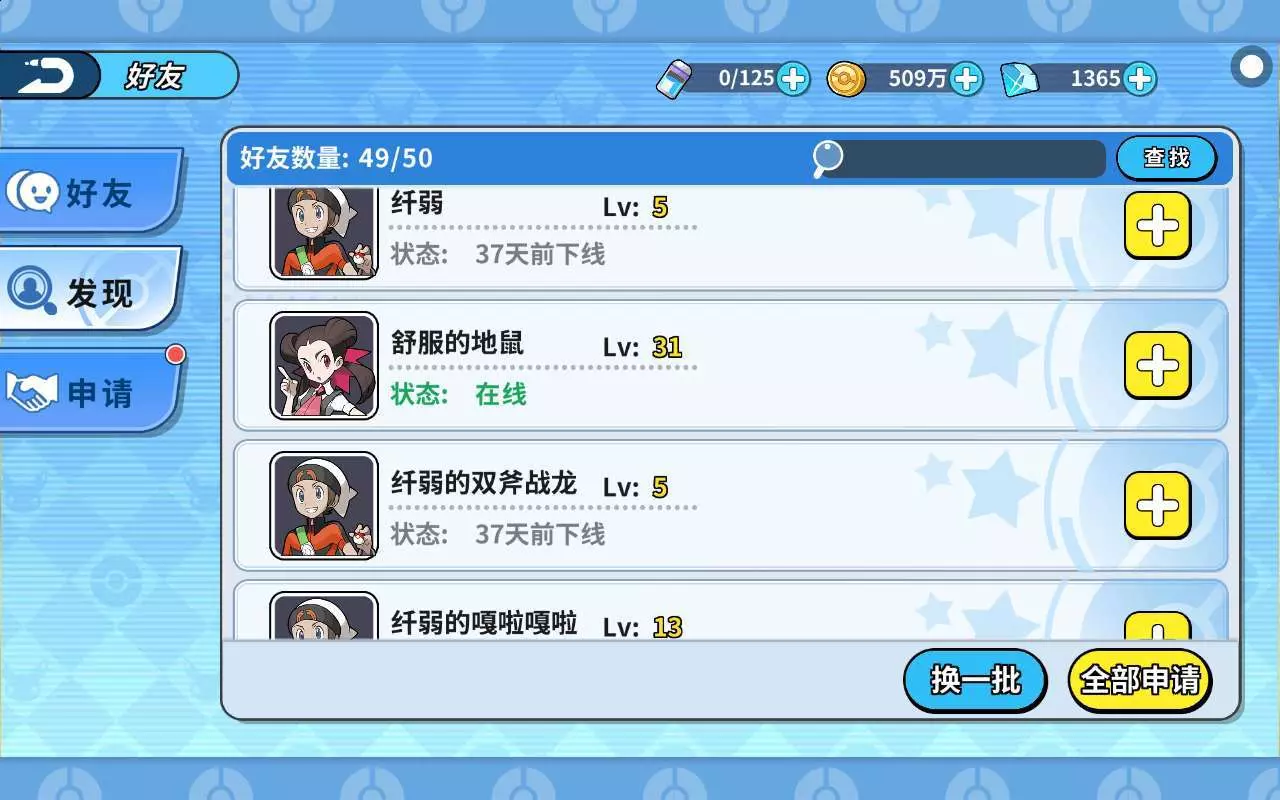Add friend 纤弱 using yellow plus button

click(x=1158, y=226)
